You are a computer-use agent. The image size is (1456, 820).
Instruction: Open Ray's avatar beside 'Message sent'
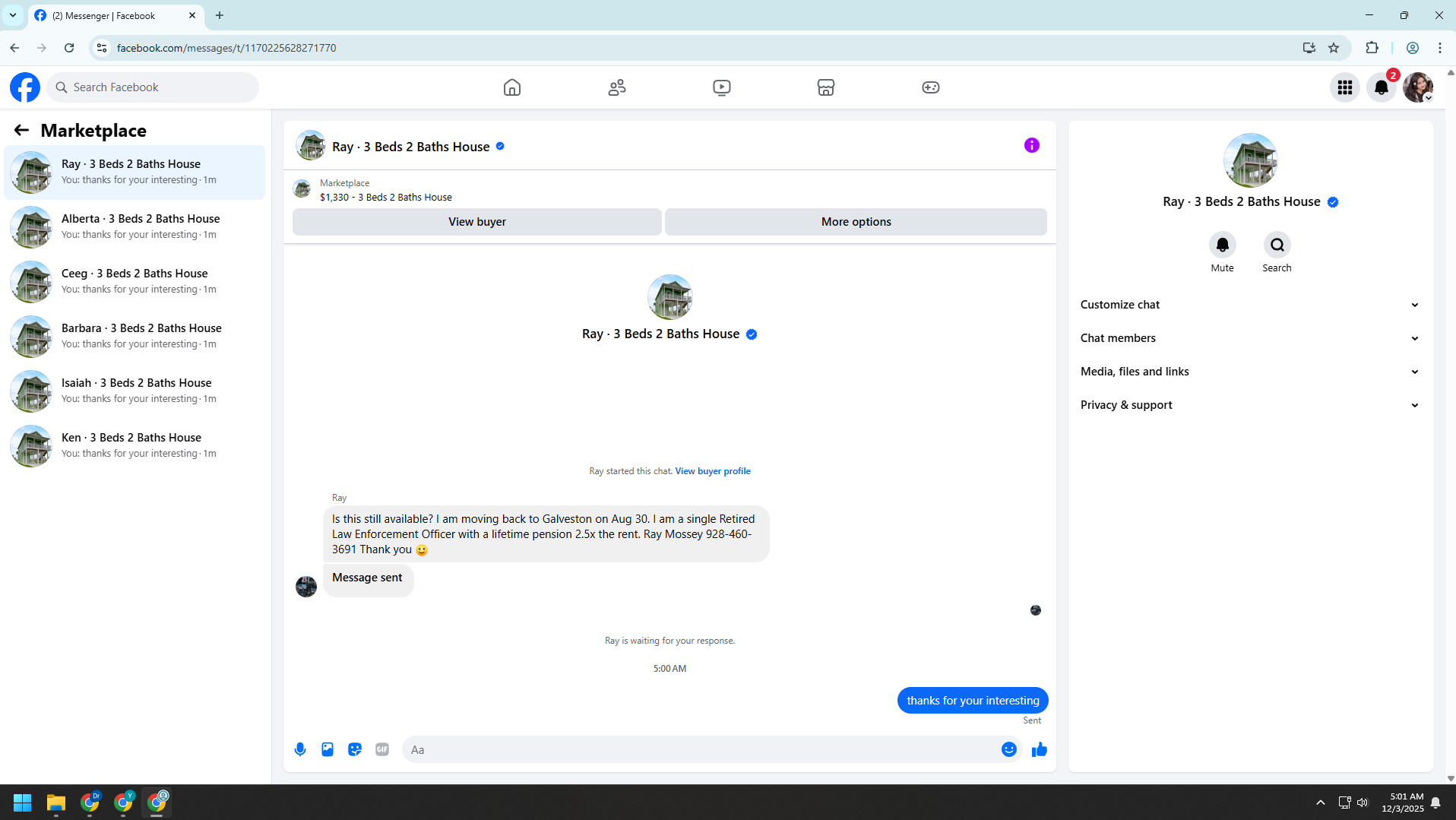coord(306,587)
